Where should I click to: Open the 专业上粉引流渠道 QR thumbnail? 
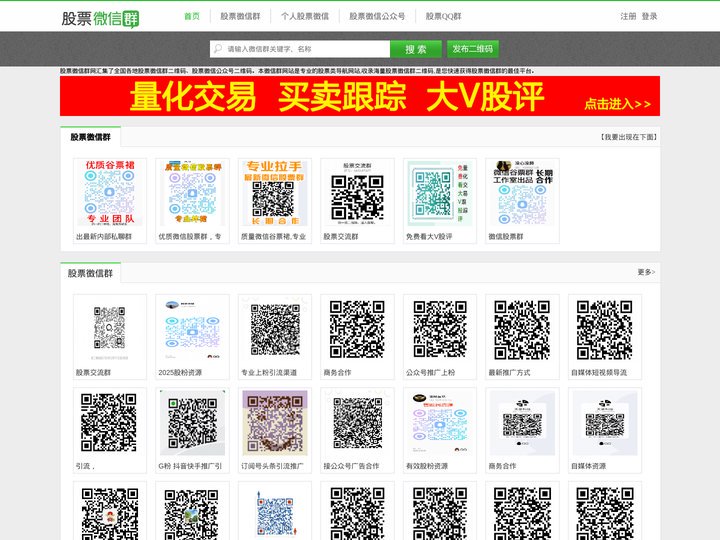tap(275, 329)
